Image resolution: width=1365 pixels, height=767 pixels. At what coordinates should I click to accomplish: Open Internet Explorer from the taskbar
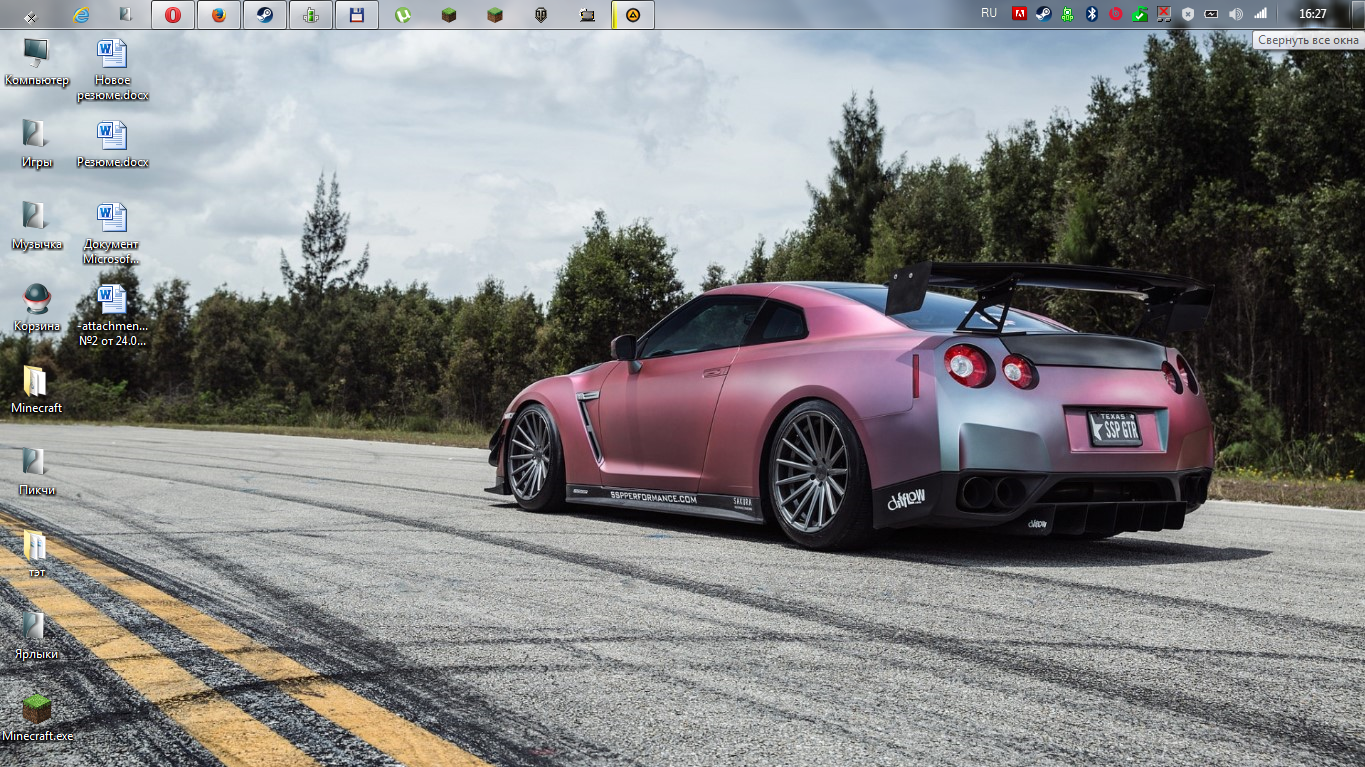pos(81,15)
